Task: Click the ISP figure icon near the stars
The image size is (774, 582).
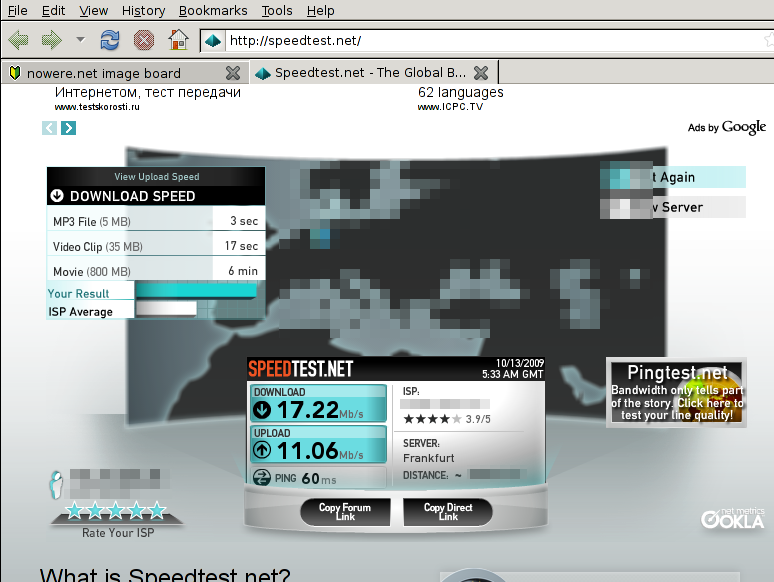Action: (56, 484)
